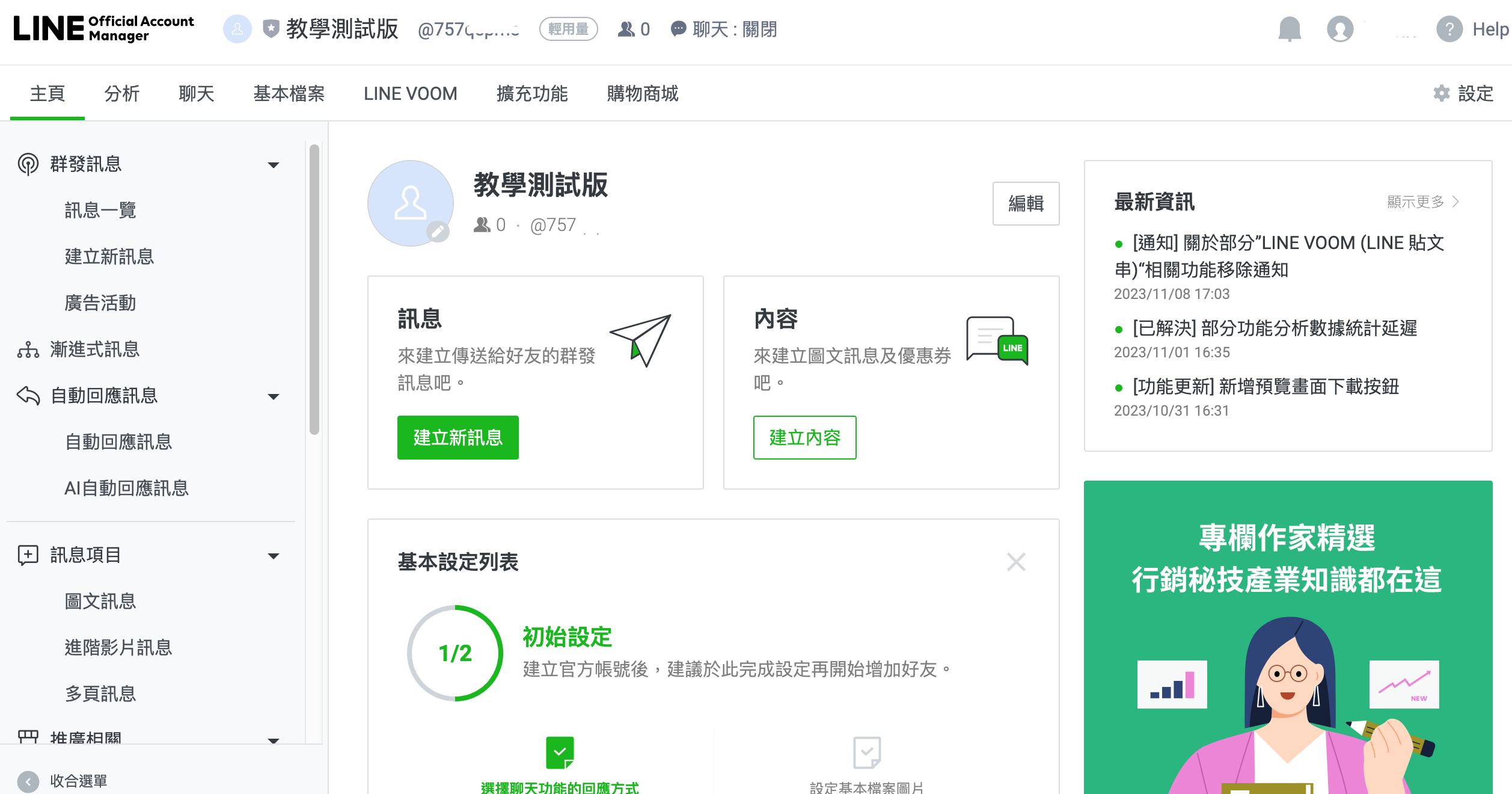Click the 選擇聊天功能的回應方式 completed checkmark
The image size is (1512, 794).
[x=560, y=752]
